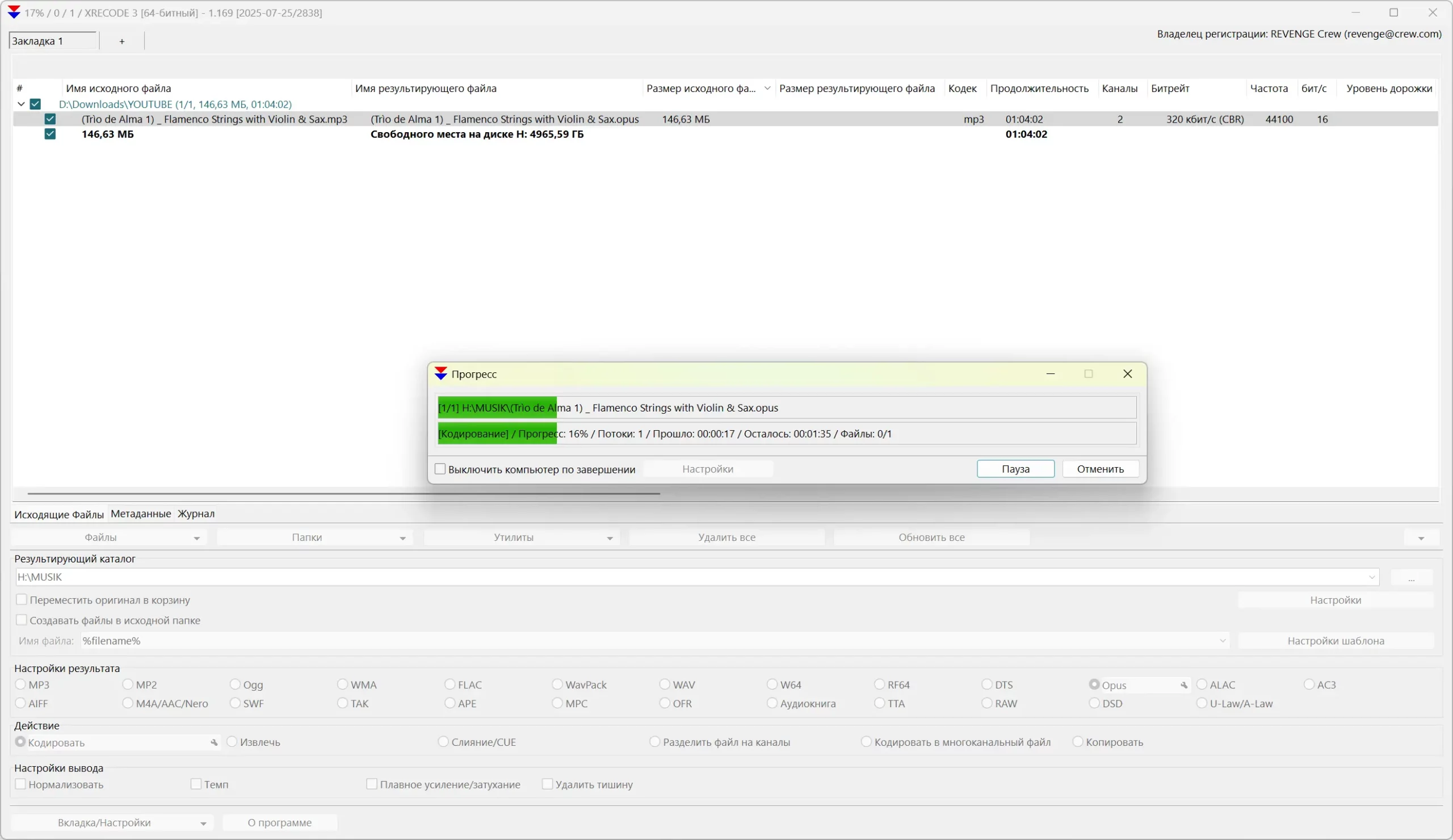Collapse the D:\Downloads\YOUTUBE file group
The width and height of the screenshot is (1453, 840).
coord(20,104)
